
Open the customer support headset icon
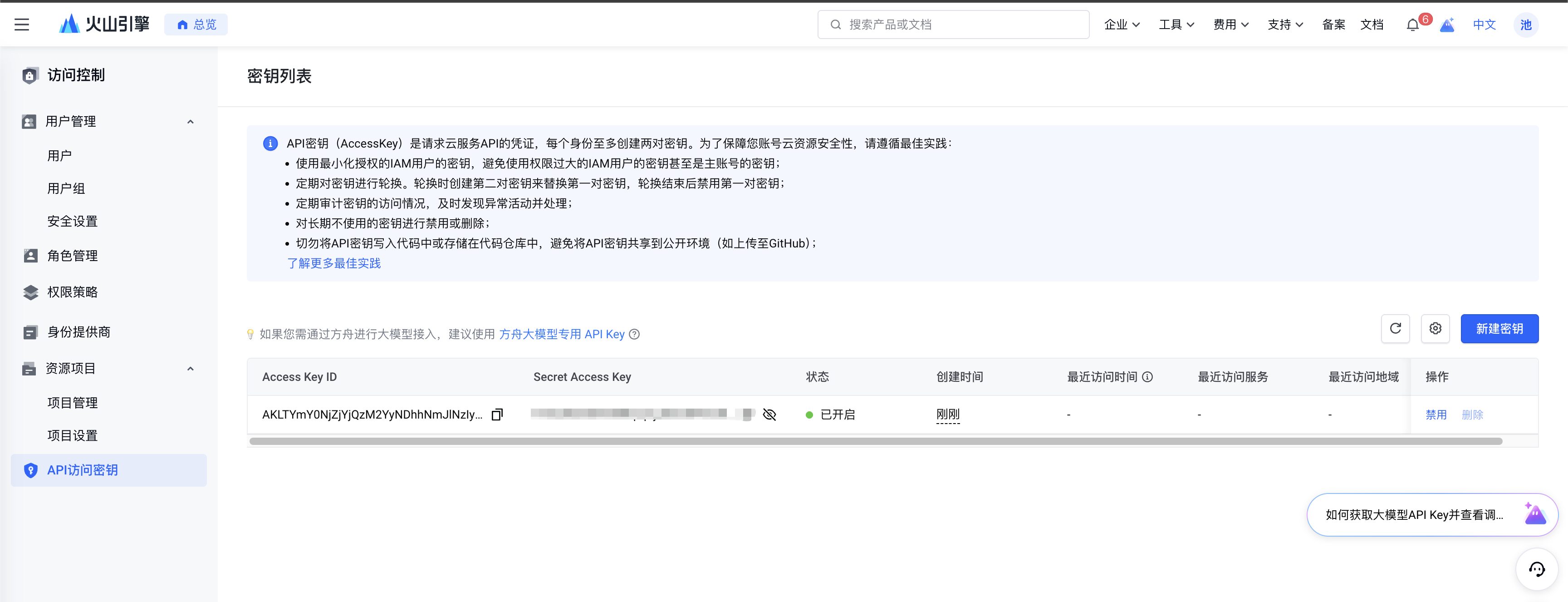point(1536,569)
